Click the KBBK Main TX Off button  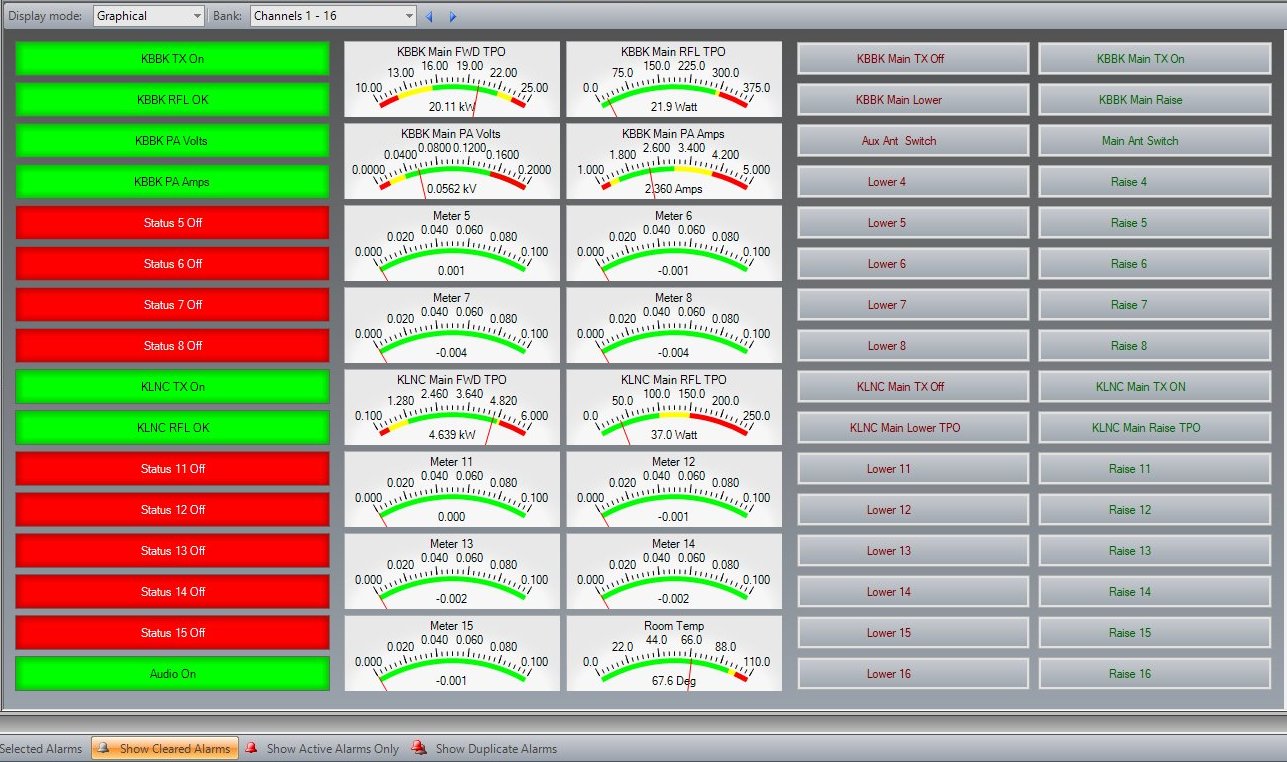pyautogui.click(x=913, y=59)
